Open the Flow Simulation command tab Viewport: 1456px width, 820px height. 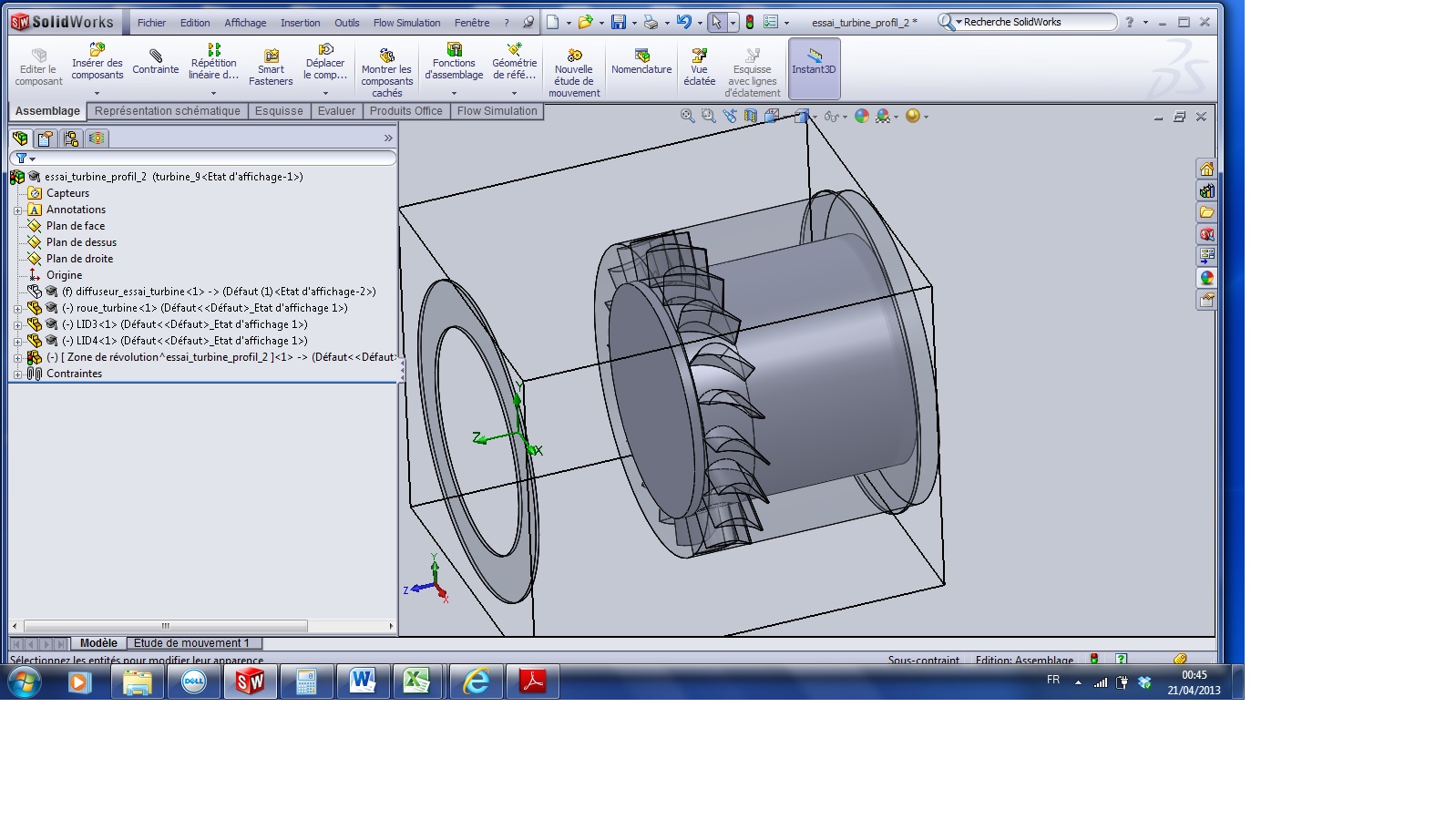(x=497, y=111)
